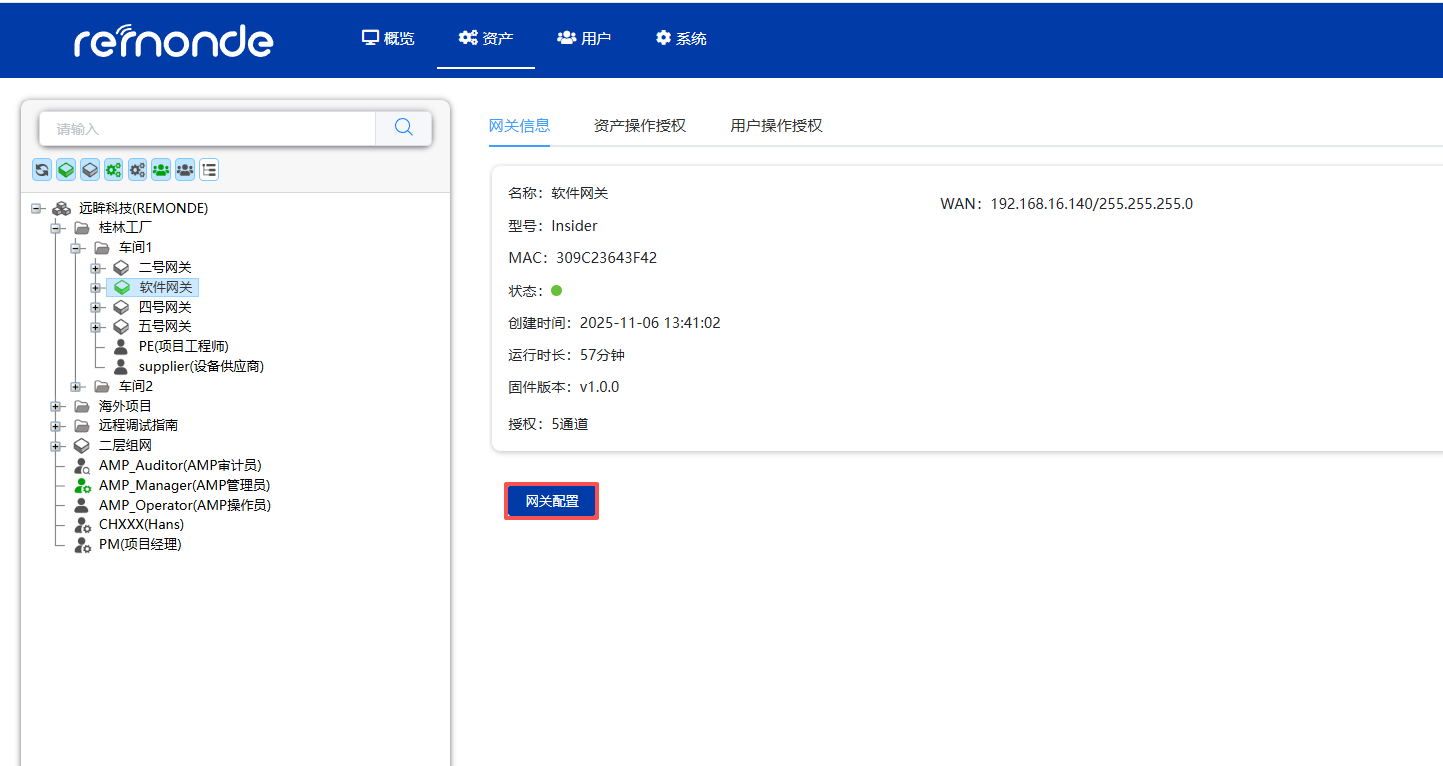Click the tree view layout icon
1443x766 pixels.
point(208,169)
